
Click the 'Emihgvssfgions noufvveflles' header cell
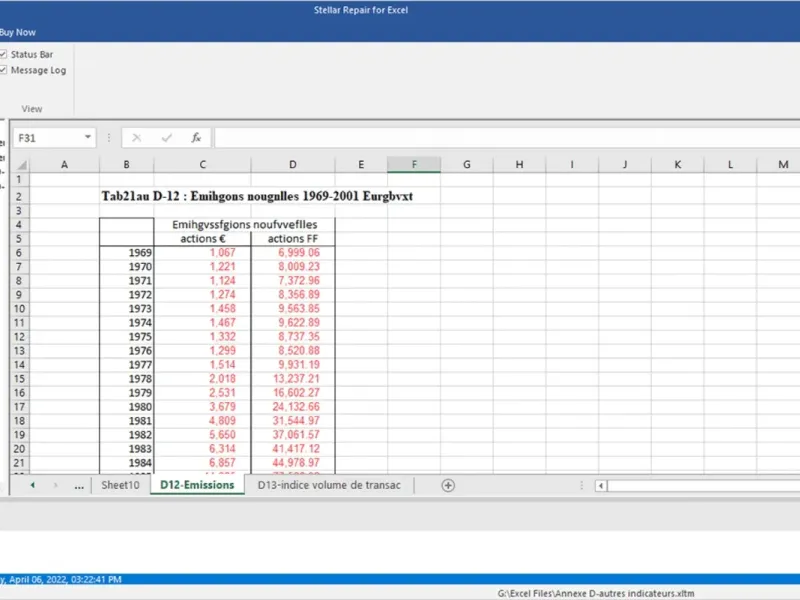(244, 224)
